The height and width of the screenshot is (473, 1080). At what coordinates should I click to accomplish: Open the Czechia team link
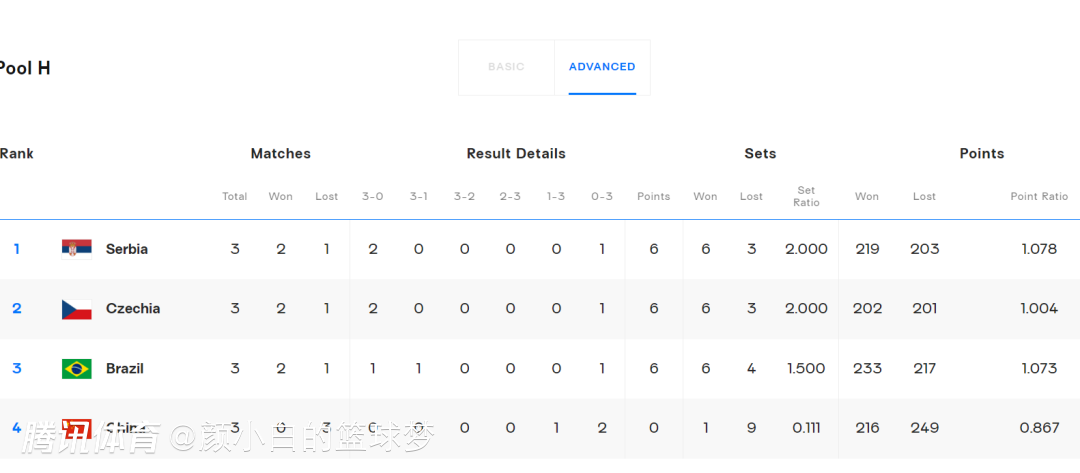(x=133, y=309)
